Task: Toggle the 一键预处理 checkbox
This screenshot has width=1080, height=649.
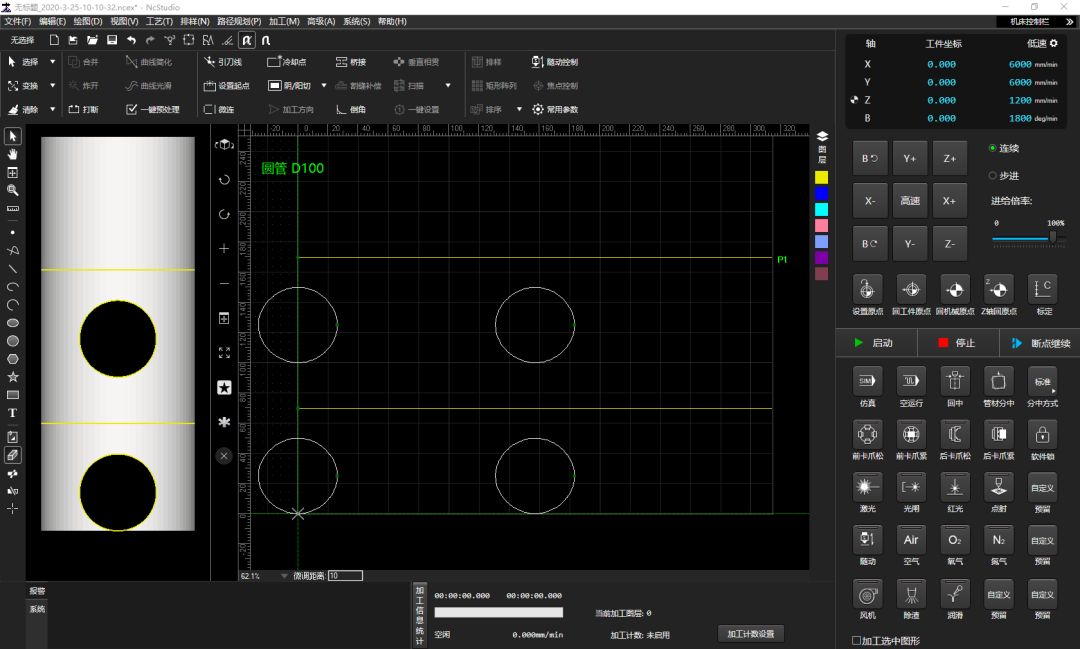Action: point(132,110)
